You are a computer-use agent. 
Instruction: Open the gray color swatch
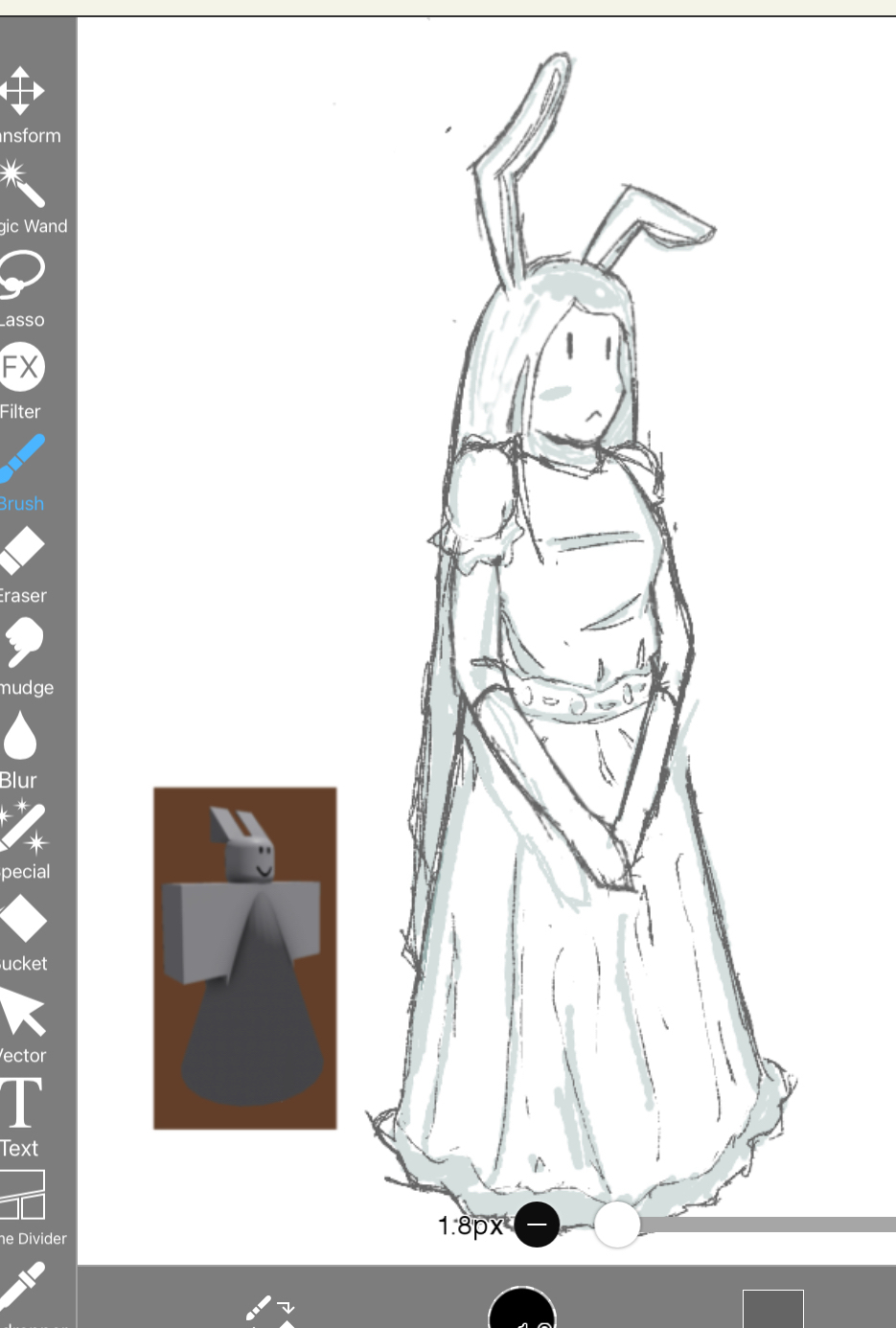point(772,1310)
